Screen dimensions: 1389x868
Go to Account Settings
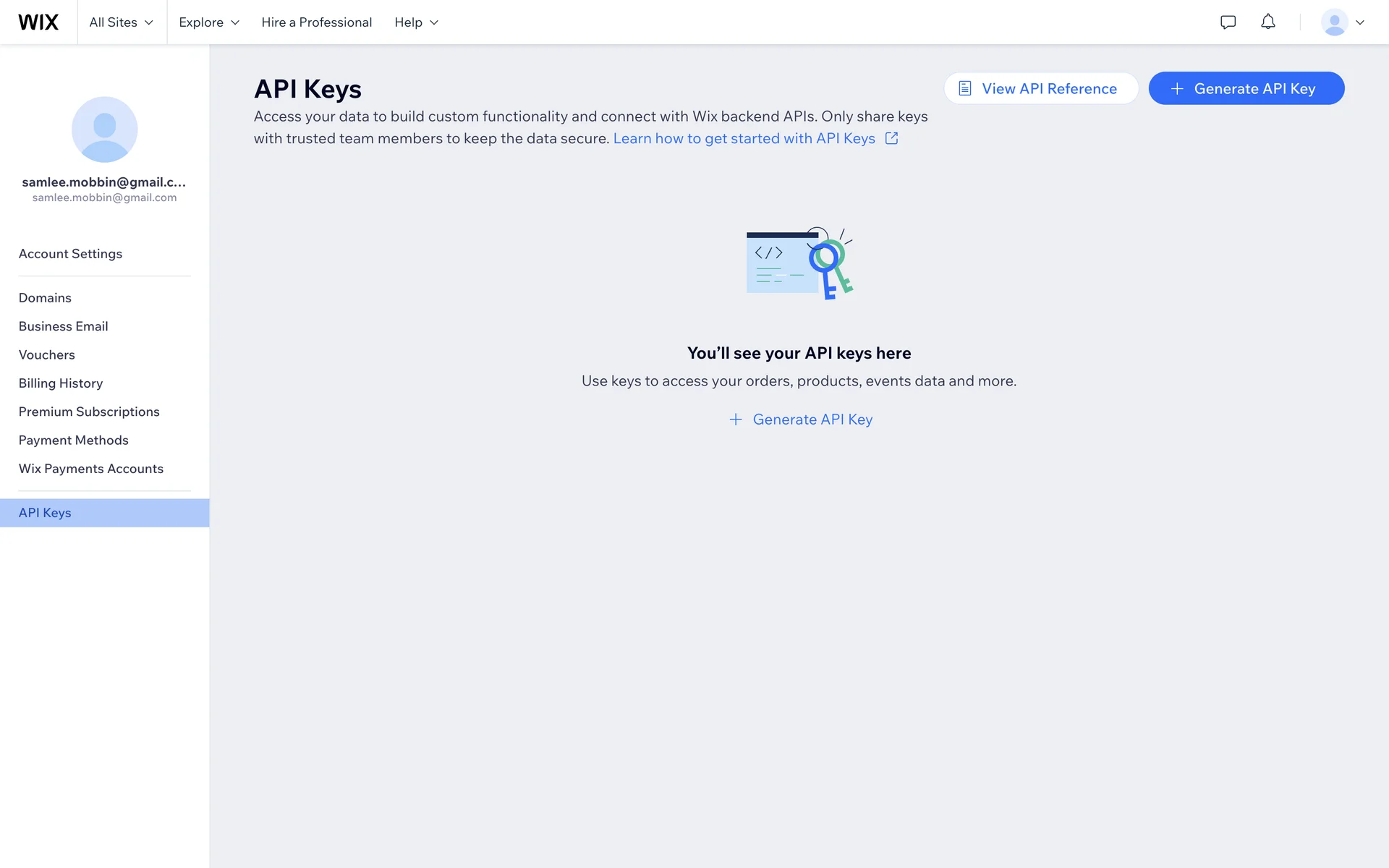[70, 254]
